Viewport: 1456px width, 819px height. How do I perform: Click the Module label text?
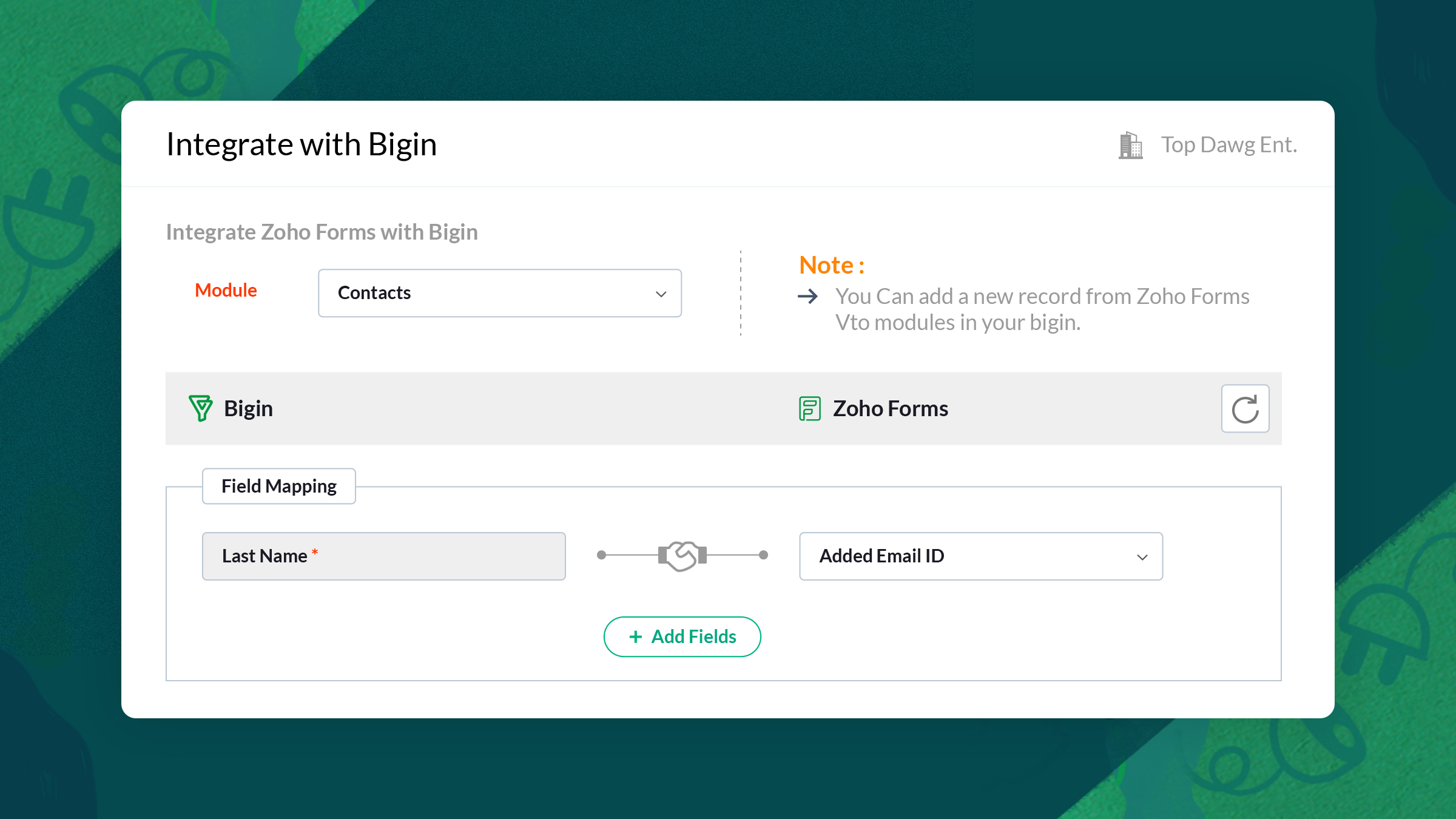click(225, 290)
